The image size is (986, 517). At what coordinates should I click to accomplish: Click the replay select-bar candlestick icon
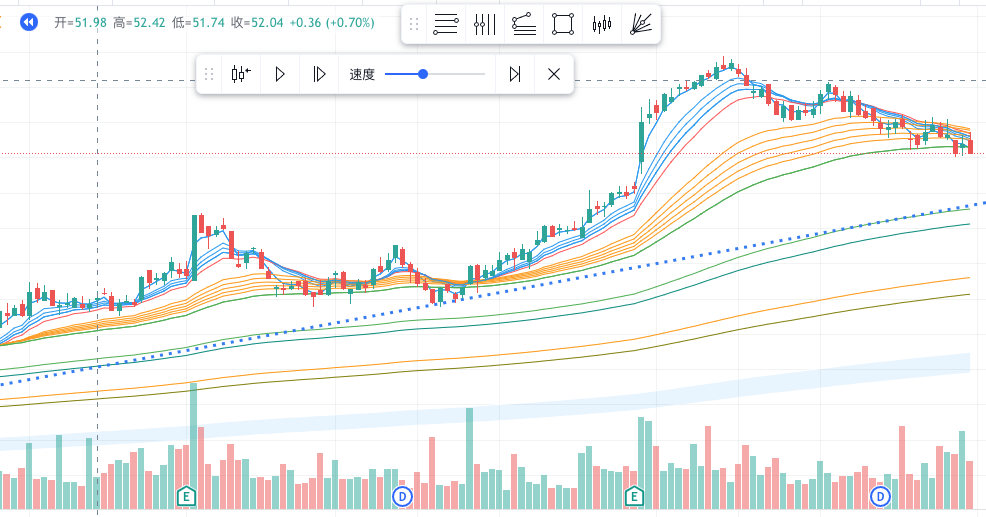point(241,74)
